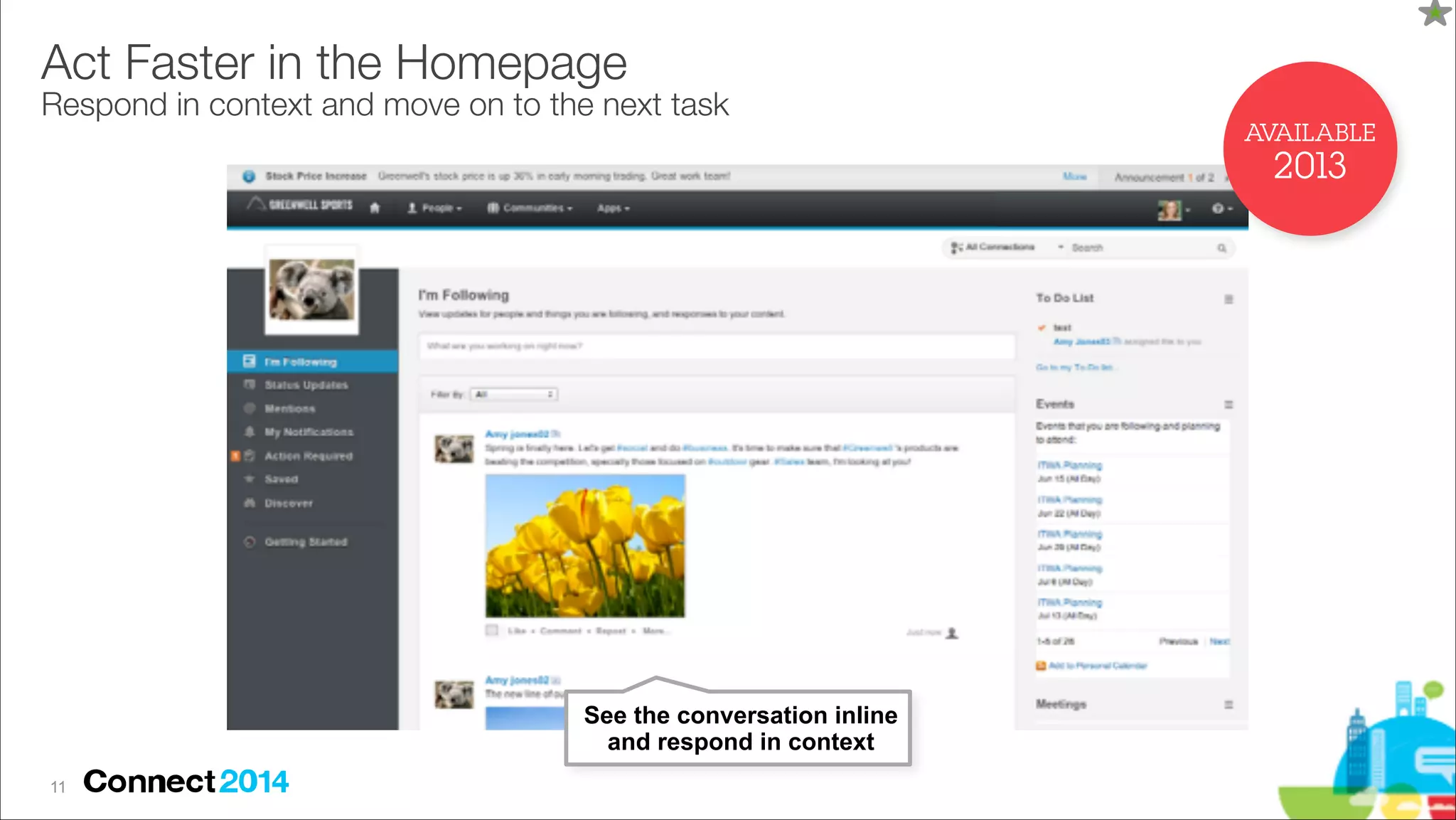
Task: Click the globe icon beside Stock Price Increase
Action: 249,176
